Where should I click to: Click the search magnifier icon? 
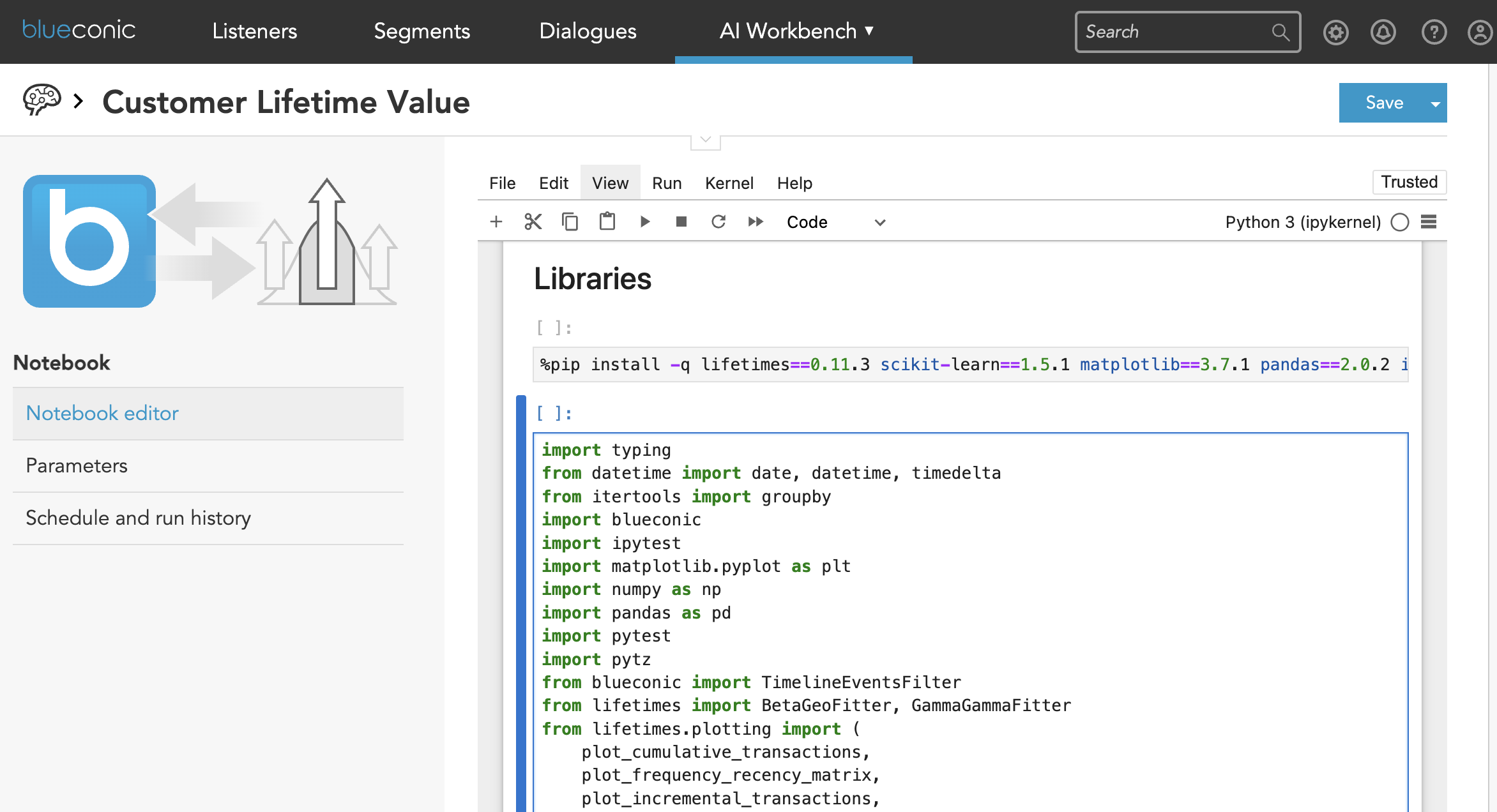tap(1280, 32)
